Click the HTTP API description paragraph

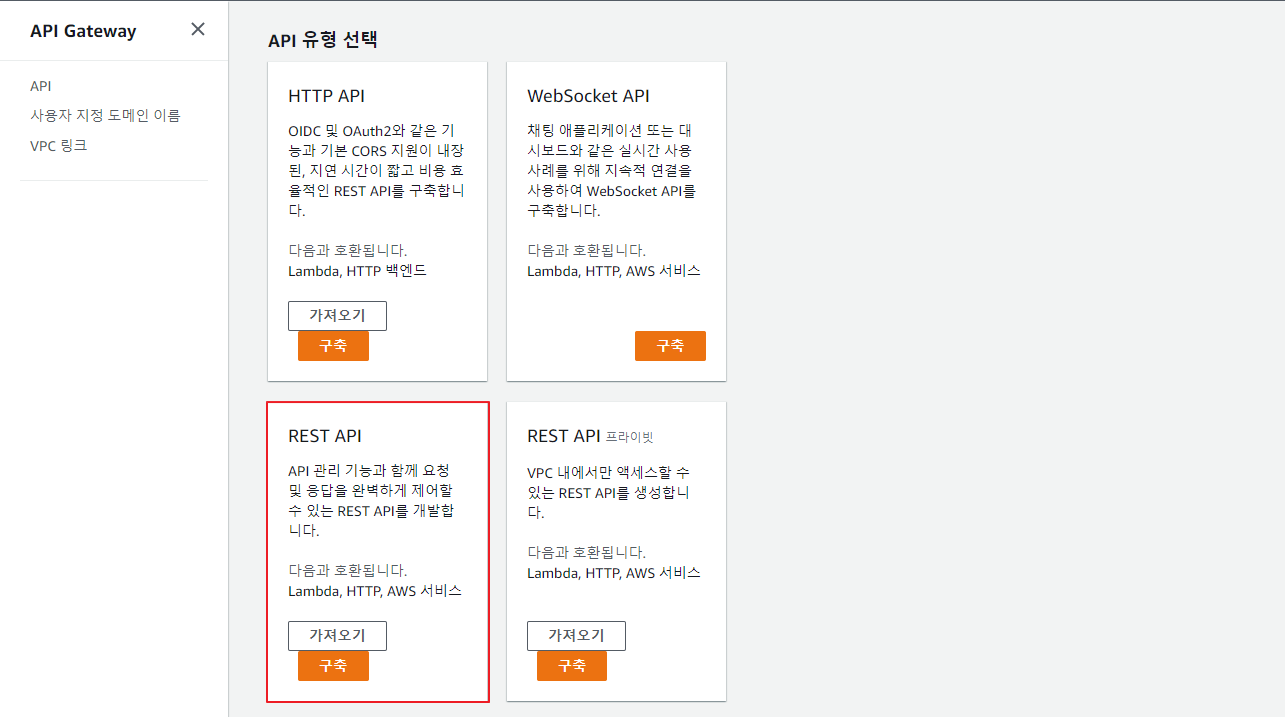(376, 171)
